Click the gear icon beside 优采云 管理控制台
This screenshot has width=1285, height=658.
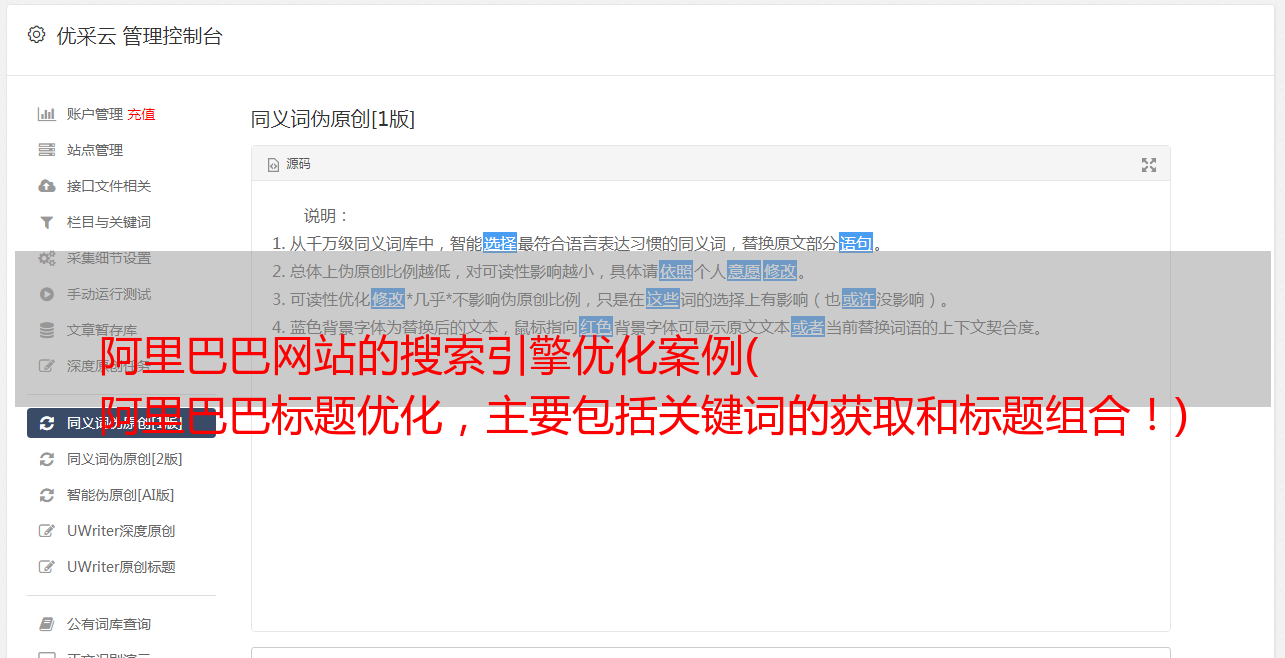pyautogui.click(x=36, y=35)
